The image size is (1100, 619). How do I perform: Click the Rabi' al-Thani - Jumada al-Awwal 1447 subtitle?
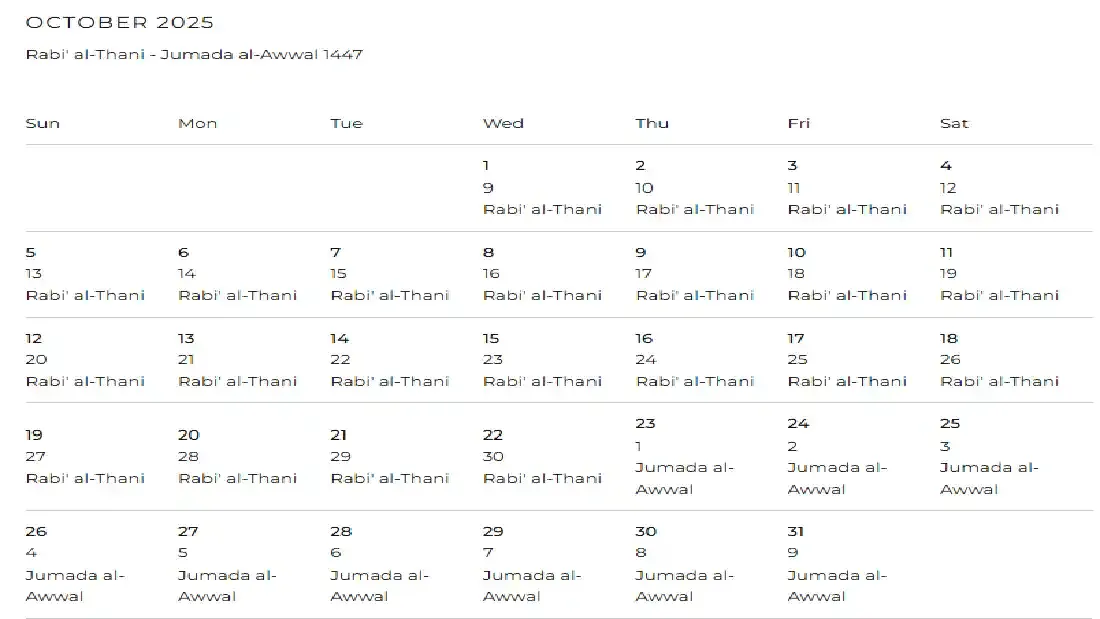pos(194,55)
